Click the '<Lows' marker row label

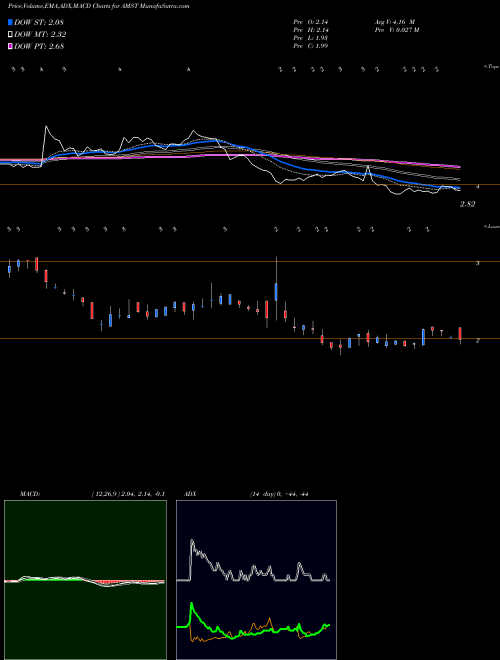click(x=491, y=226)
